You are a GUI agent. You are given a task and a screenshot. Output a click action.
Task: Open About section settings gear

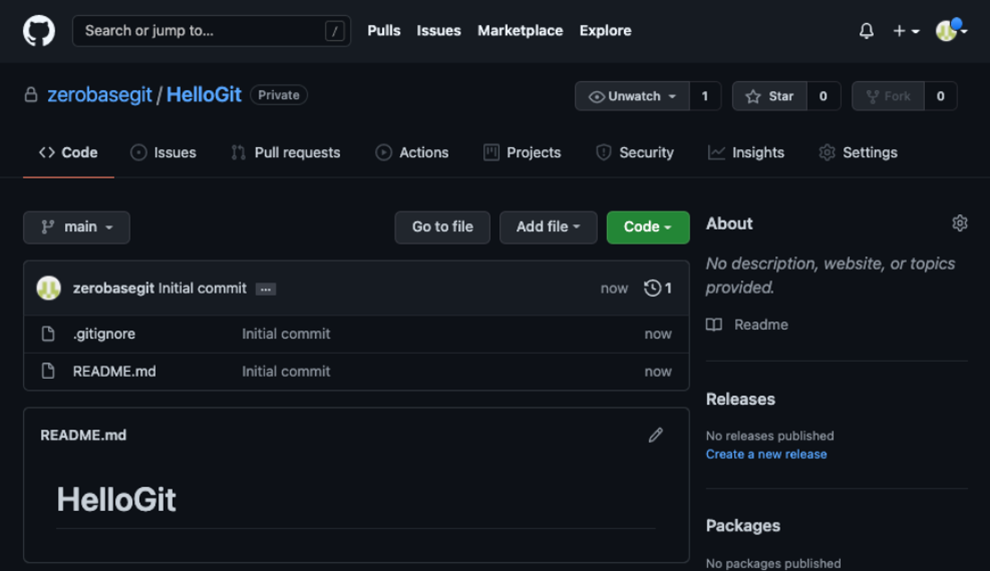[x=959, y=223]
